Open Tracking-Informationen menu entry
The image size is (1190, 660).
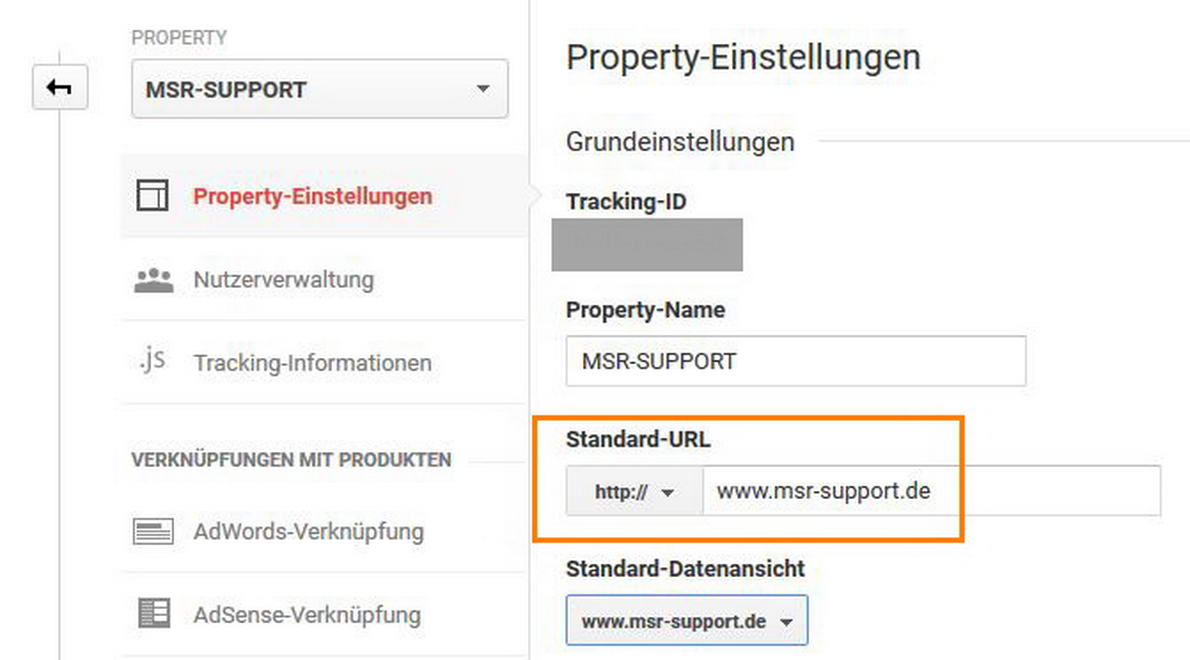click(x=312, y=362)
